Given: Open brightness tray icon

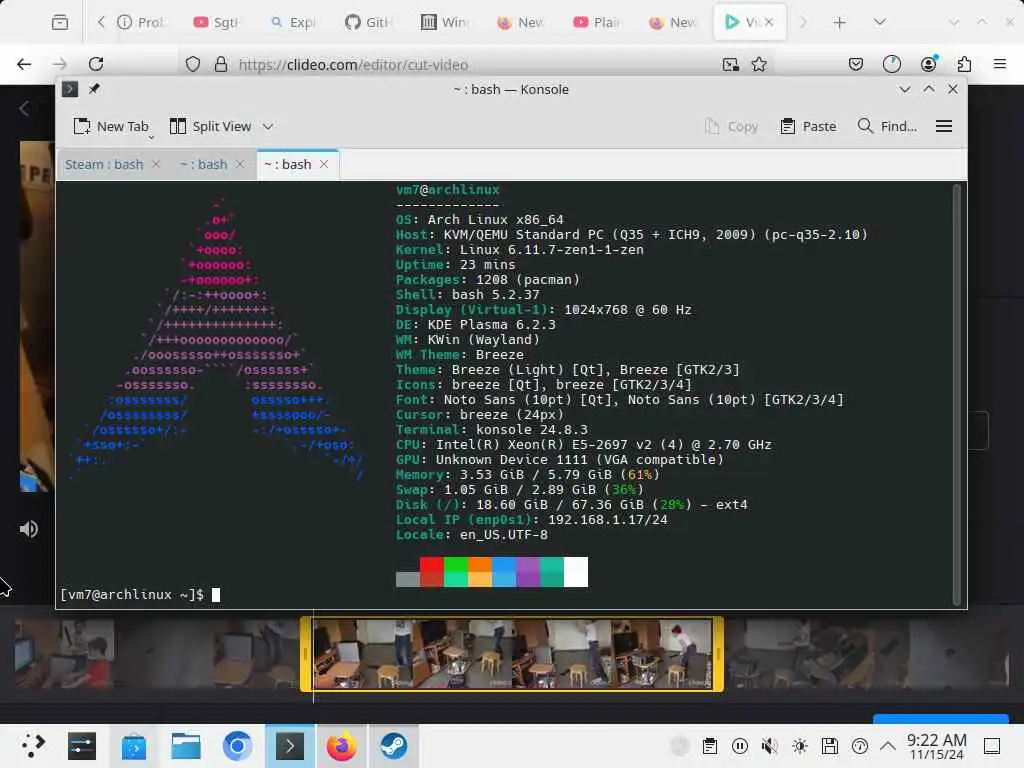Looking at the screenshot, I should 800,746.
